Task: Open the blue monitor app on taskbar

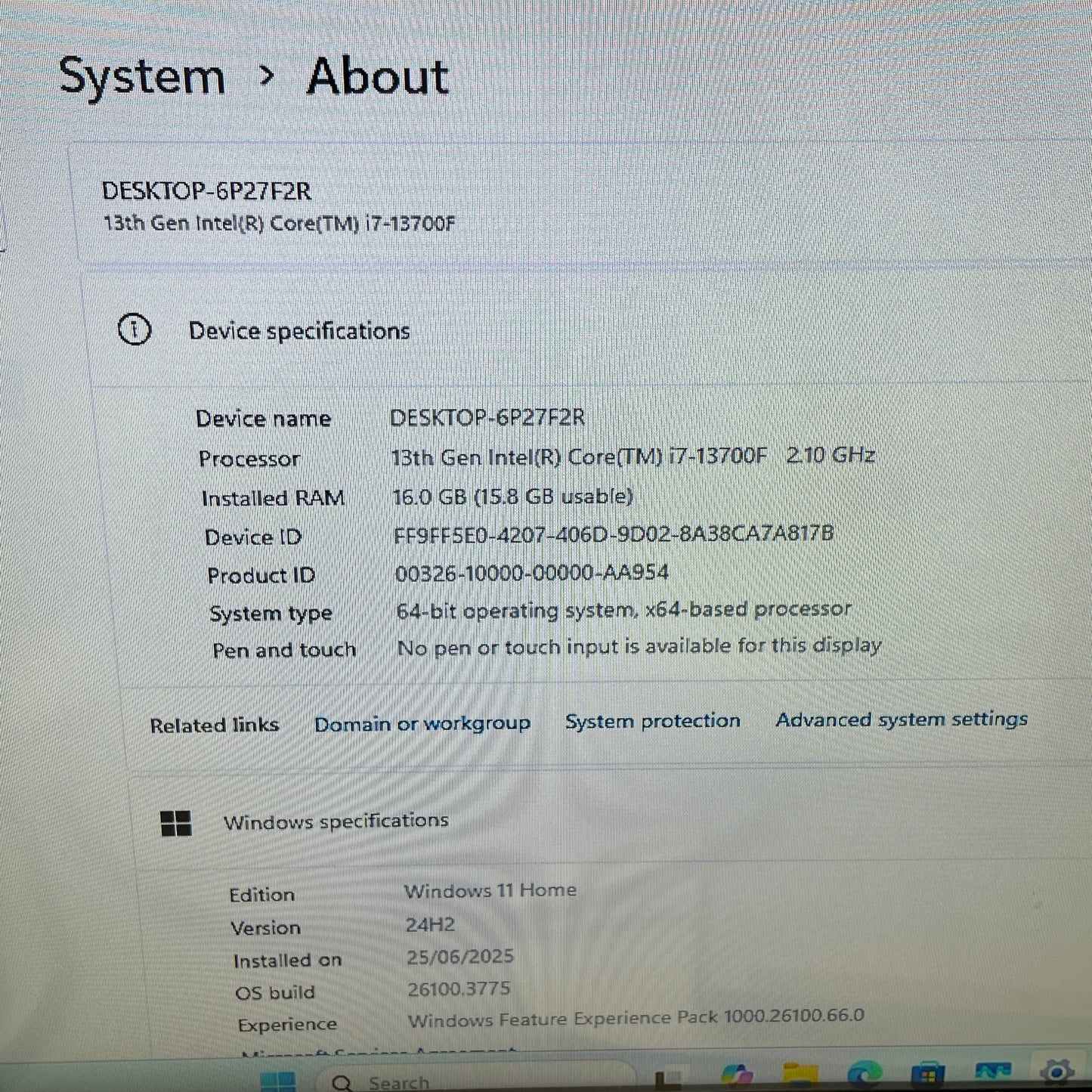Action: 993,1072
